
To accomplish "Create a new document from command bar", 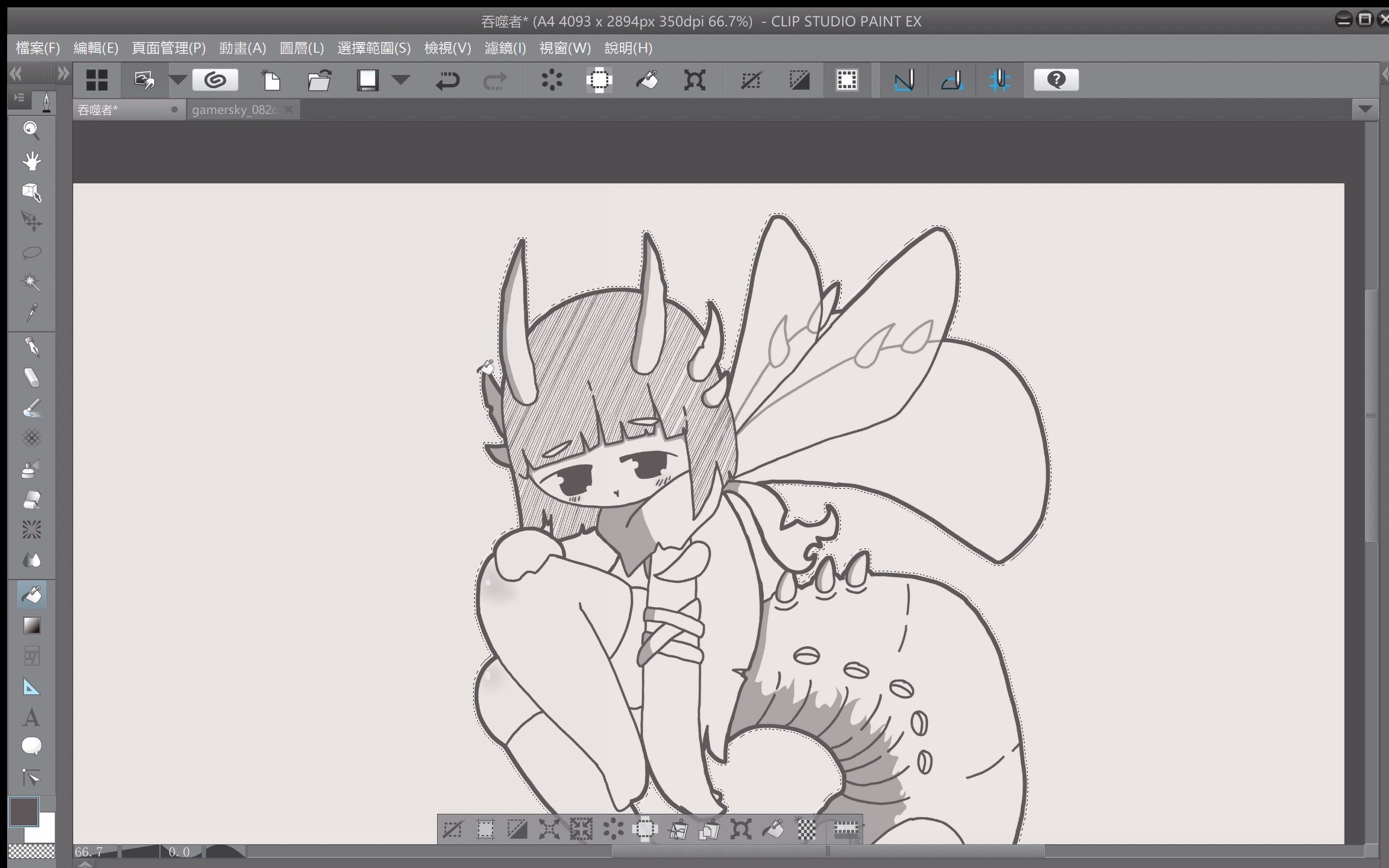I will tap(271, 80).
